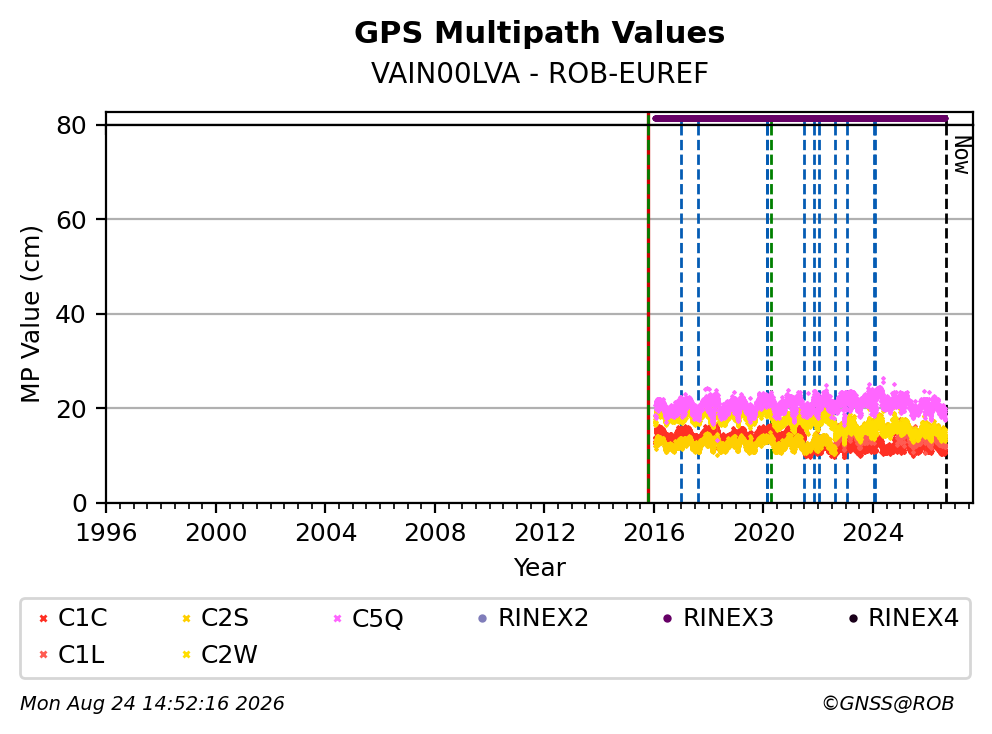Click the C1C red legend marker

coord(43,618)
